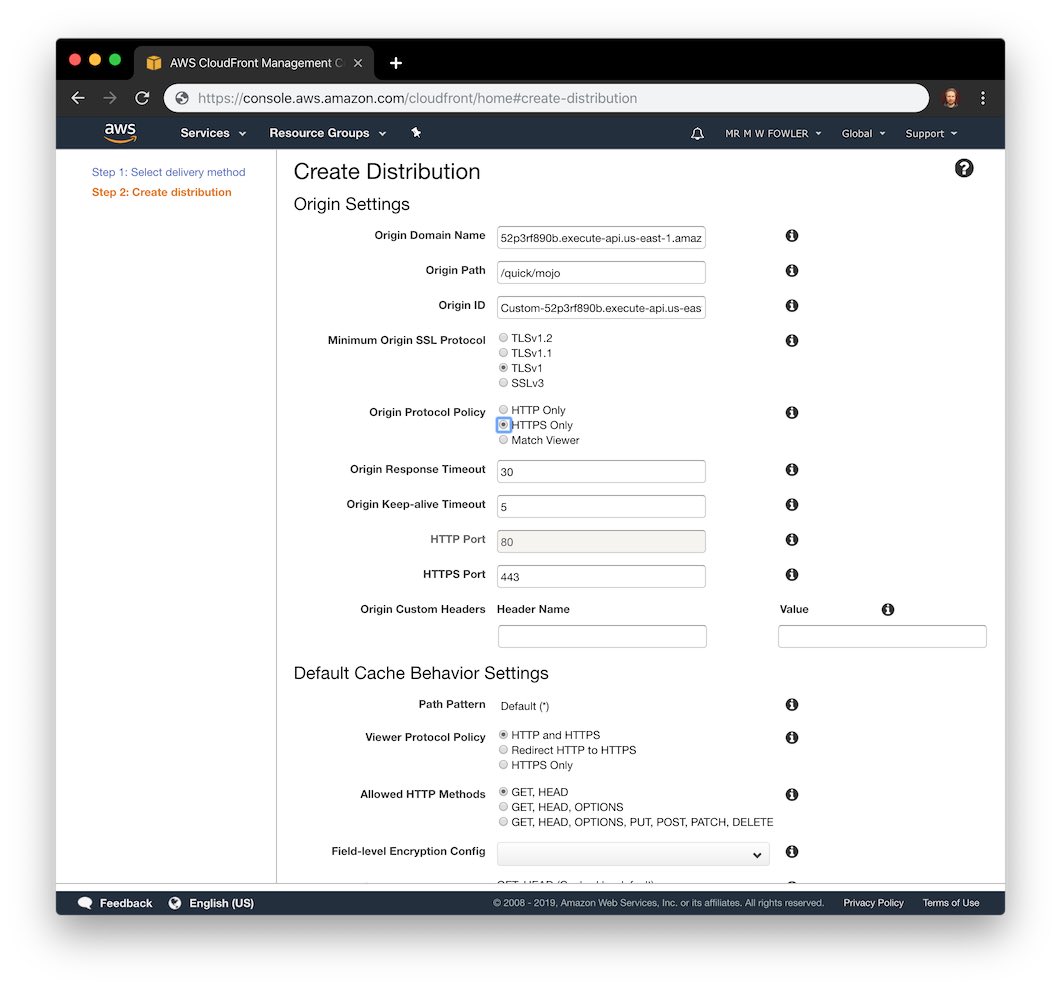Show info for Origin Protocol Policy
1061x989 pixels.
pyautogui.click(x=792, y=413)
